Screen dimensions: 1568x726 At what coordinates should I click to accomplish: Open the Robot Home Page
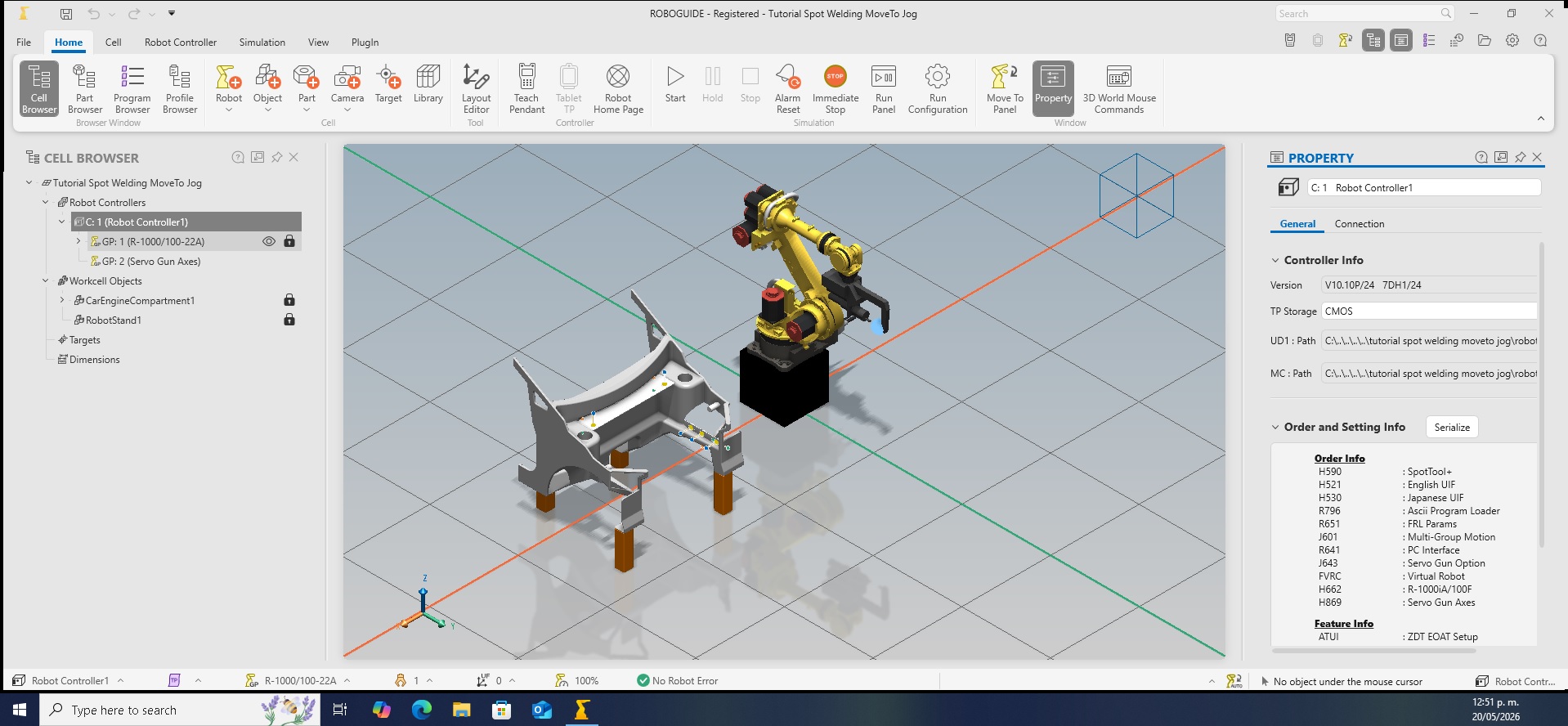pyautogui.click(x=618, y=88)
